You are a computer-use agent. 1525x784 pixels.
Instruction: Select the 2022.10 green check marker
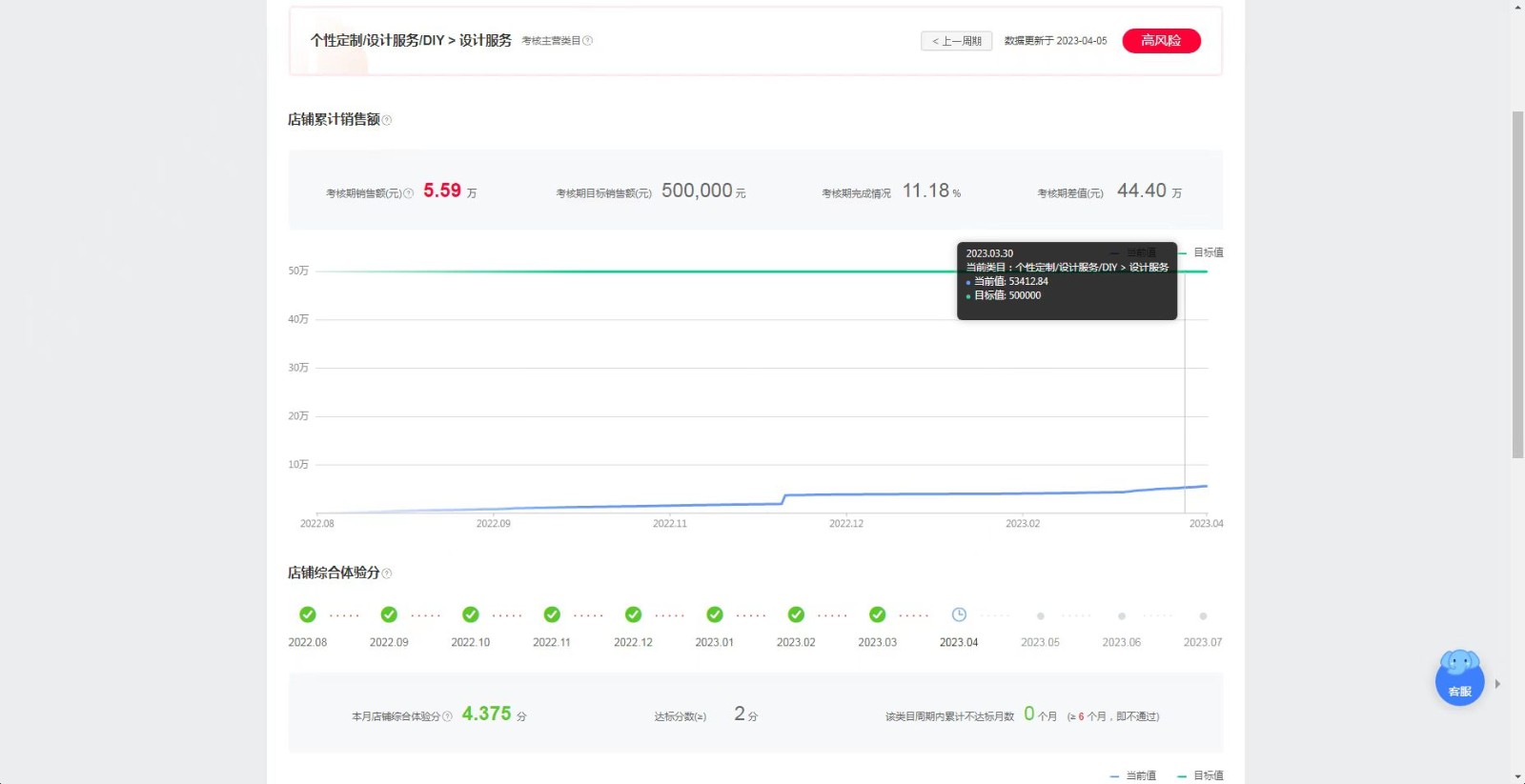(470, 614)
